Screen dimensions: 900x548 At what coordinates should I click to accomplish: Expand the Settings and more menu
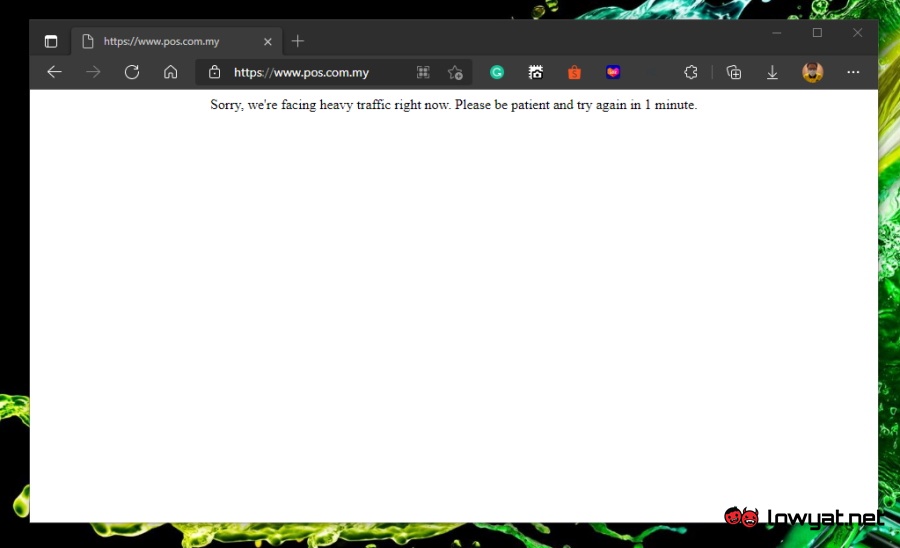point(853,72)
